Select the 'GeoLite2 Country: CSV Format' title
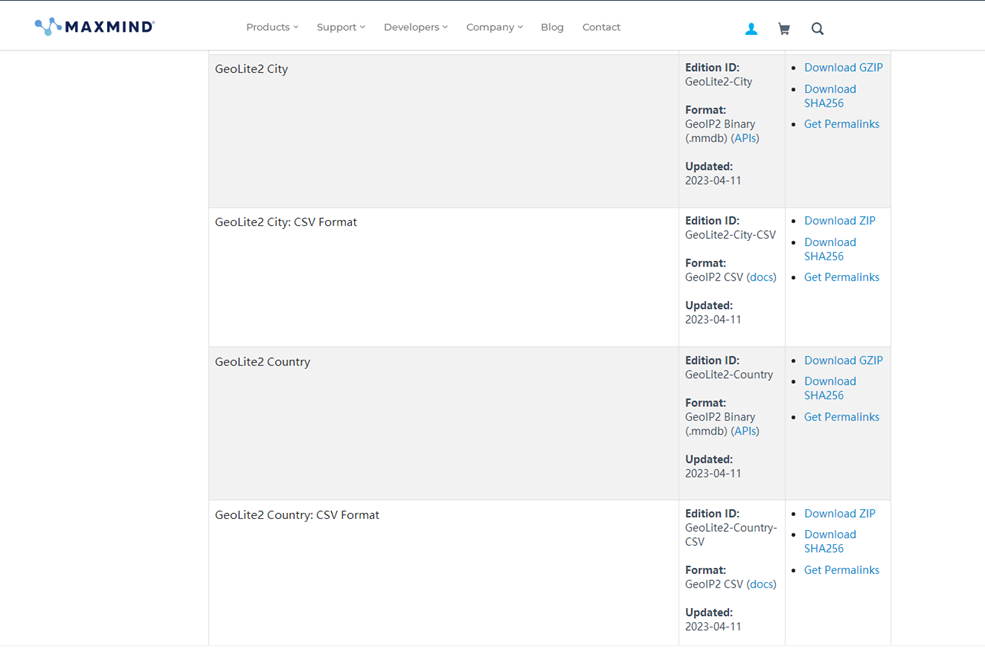985x649 pixels. pos(297,515)
